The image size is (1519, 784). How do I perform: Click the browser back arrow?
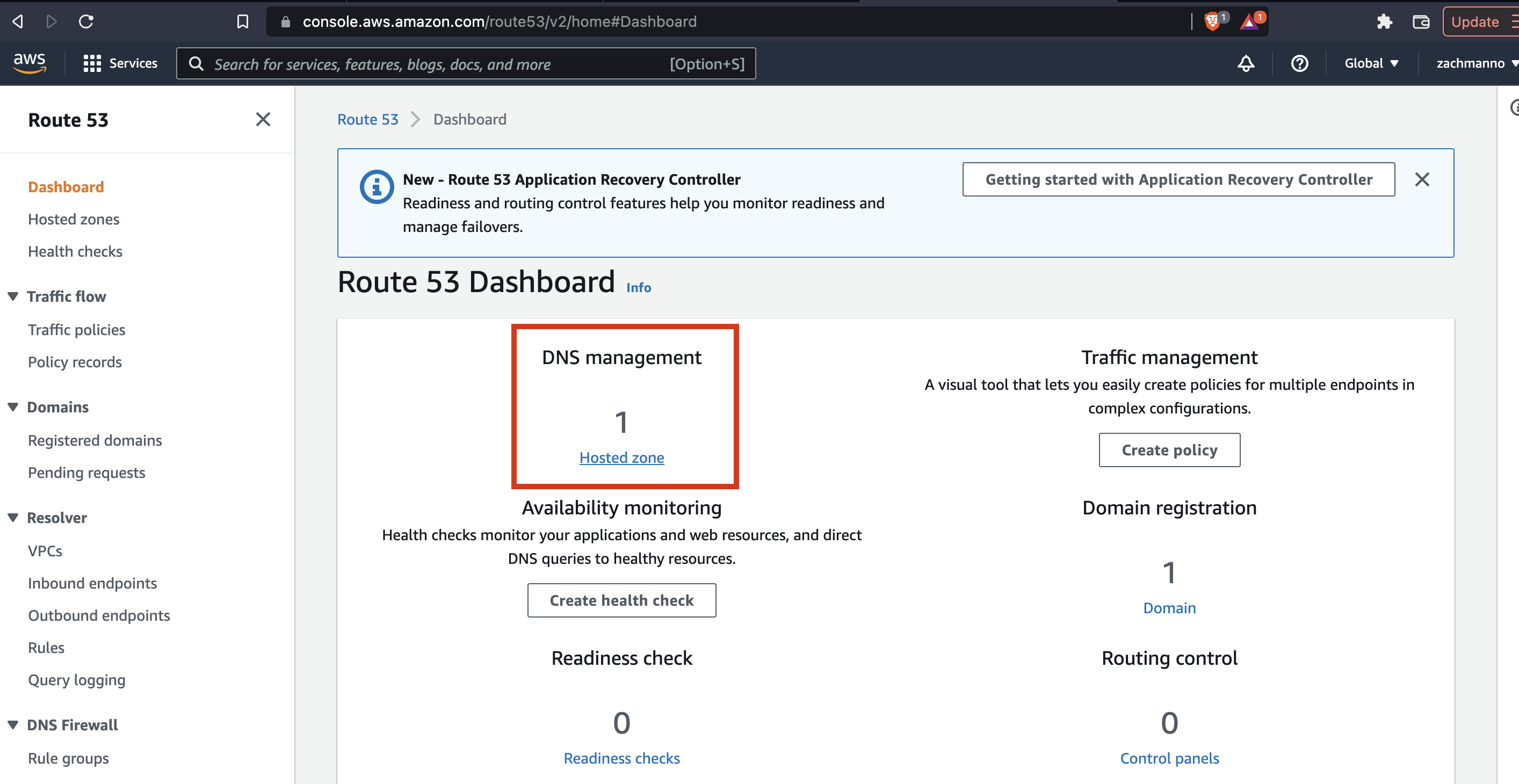click(x=18, y=22)
